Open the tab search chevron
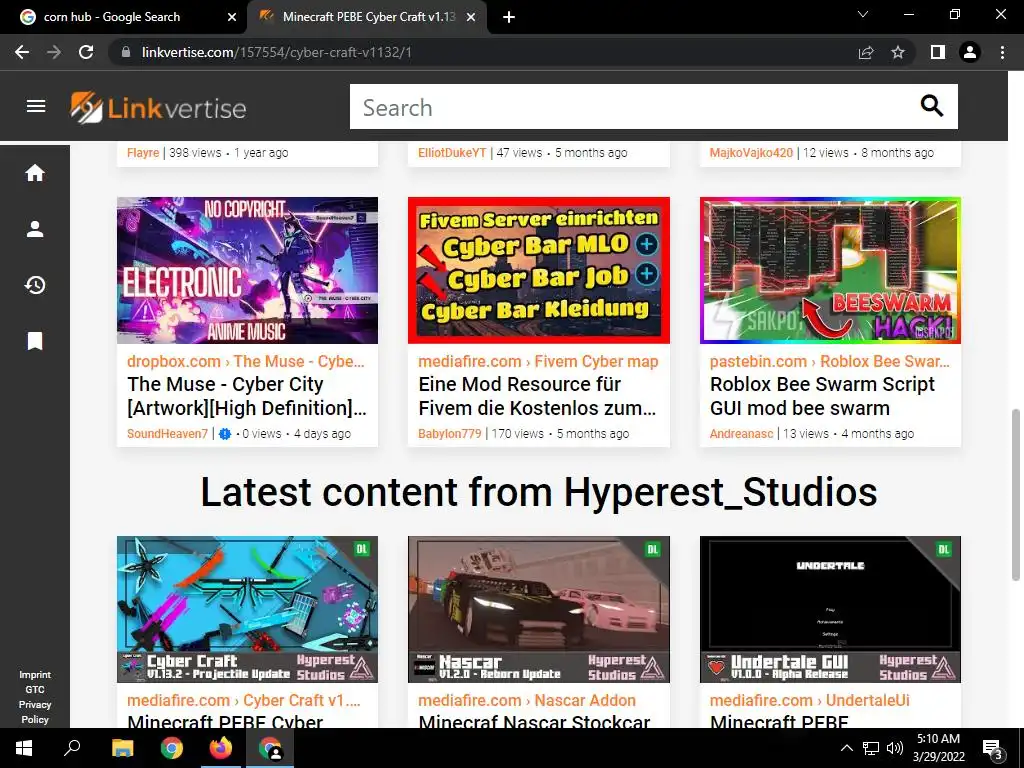1024x768 pixels. [863, 14]
